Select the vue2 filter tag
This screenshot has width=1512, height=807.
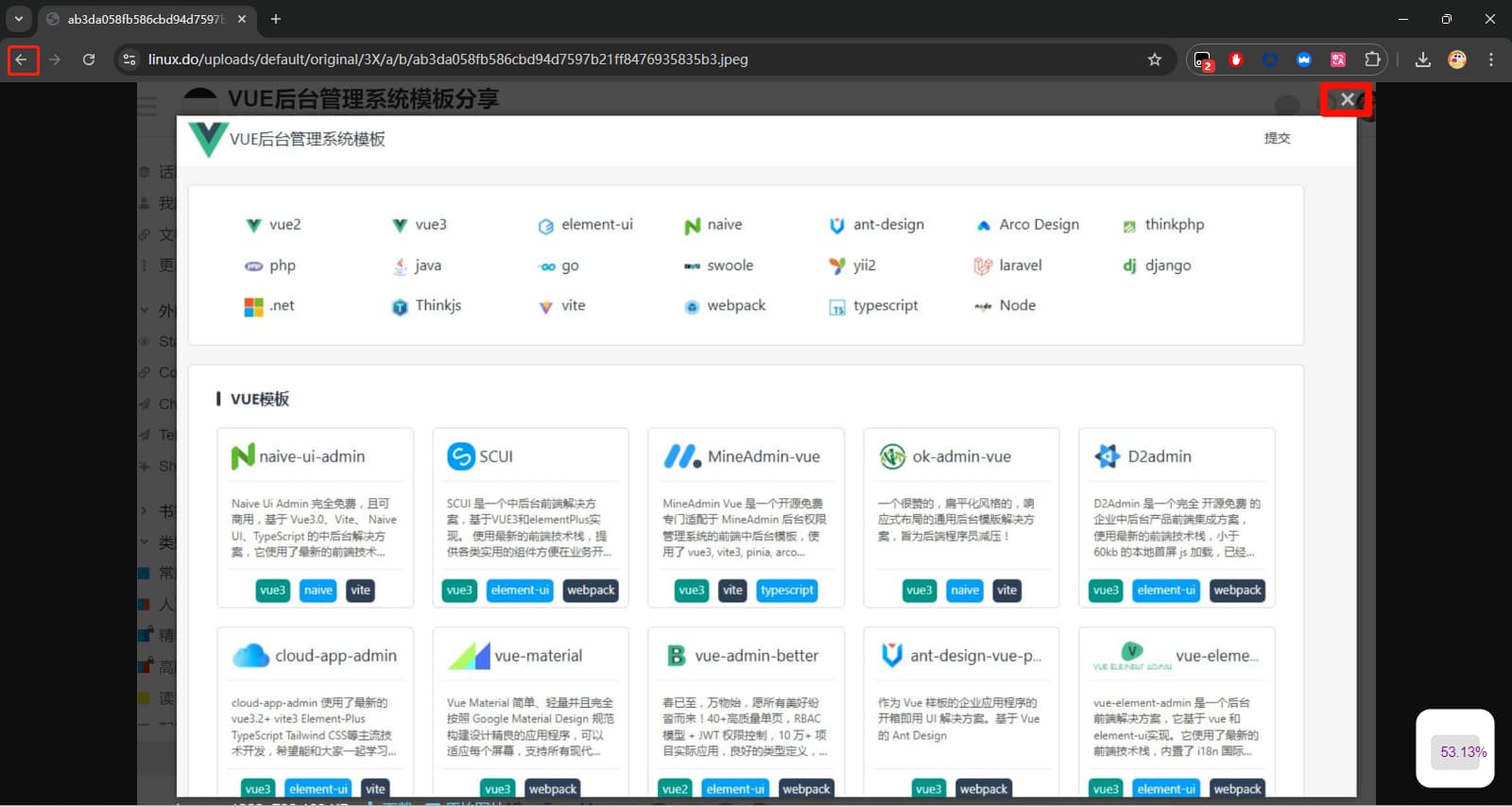point(273,225)
